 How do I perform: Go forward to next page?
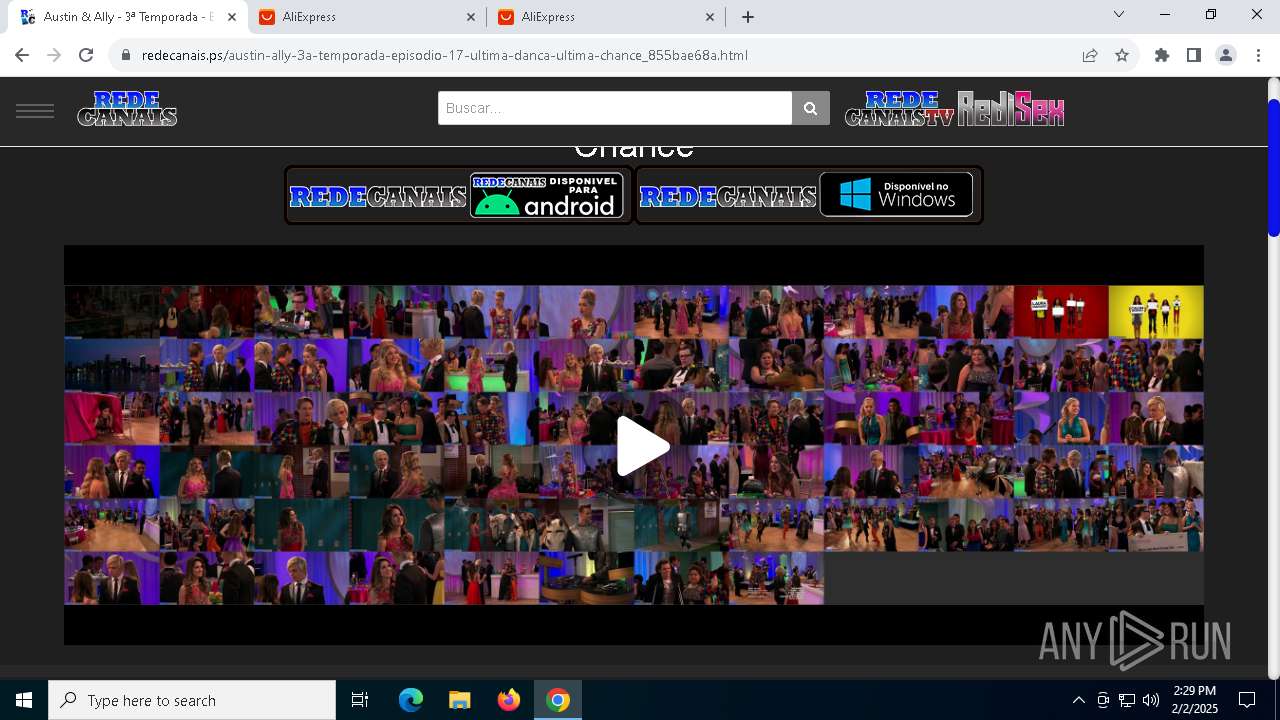(54, 55)
